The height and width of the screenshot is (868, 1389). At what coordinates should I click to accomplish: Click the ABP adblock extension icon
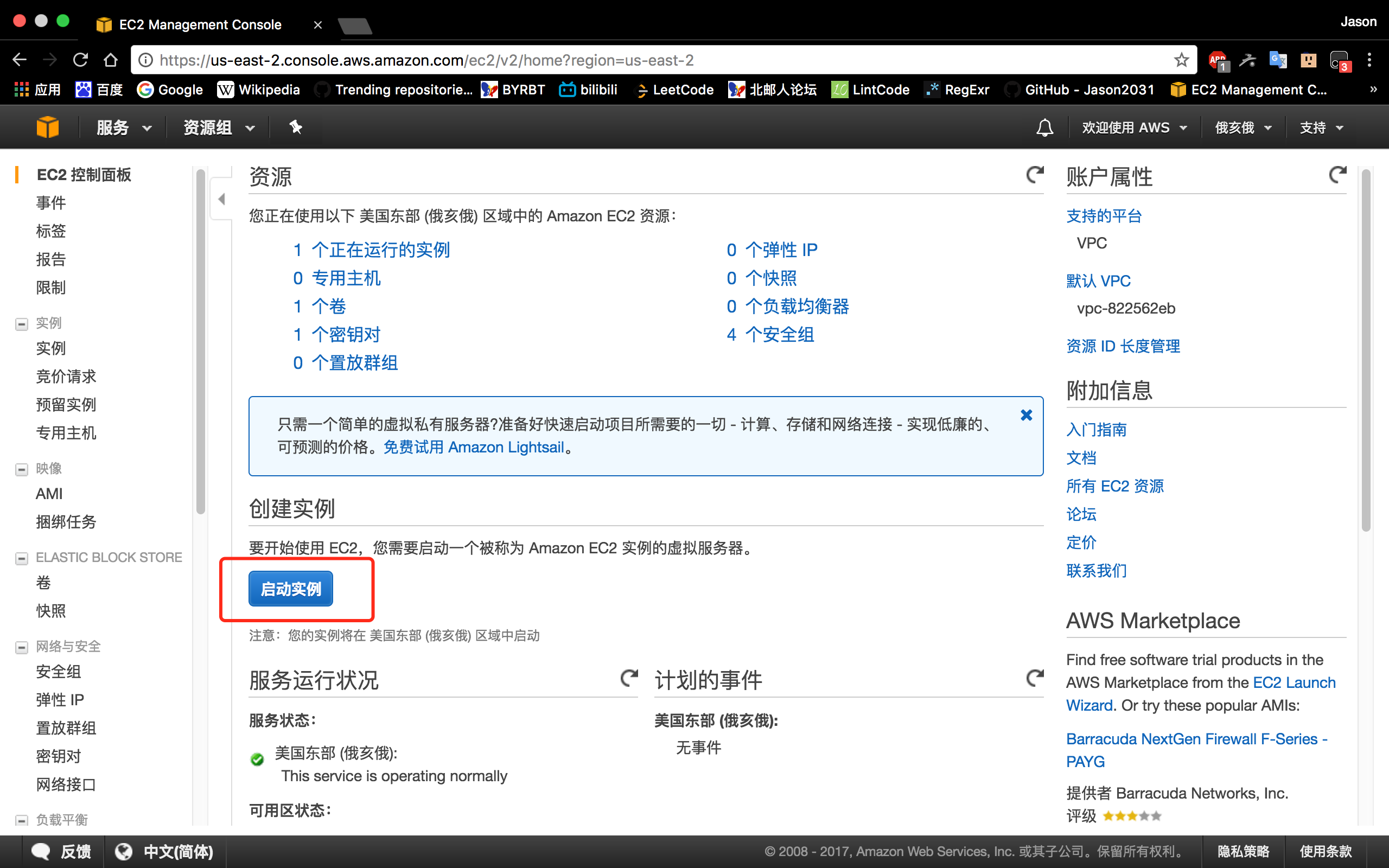click(x=1218, y=60)
